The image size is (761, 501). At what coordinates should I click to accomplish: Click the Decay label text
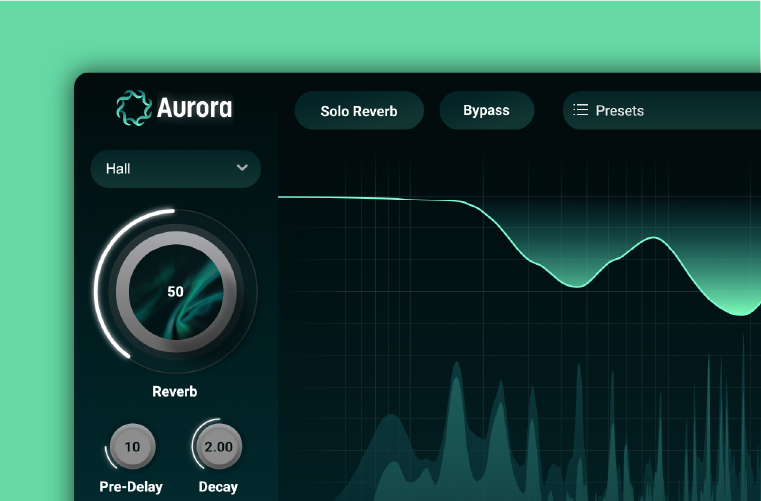[218, 487]
